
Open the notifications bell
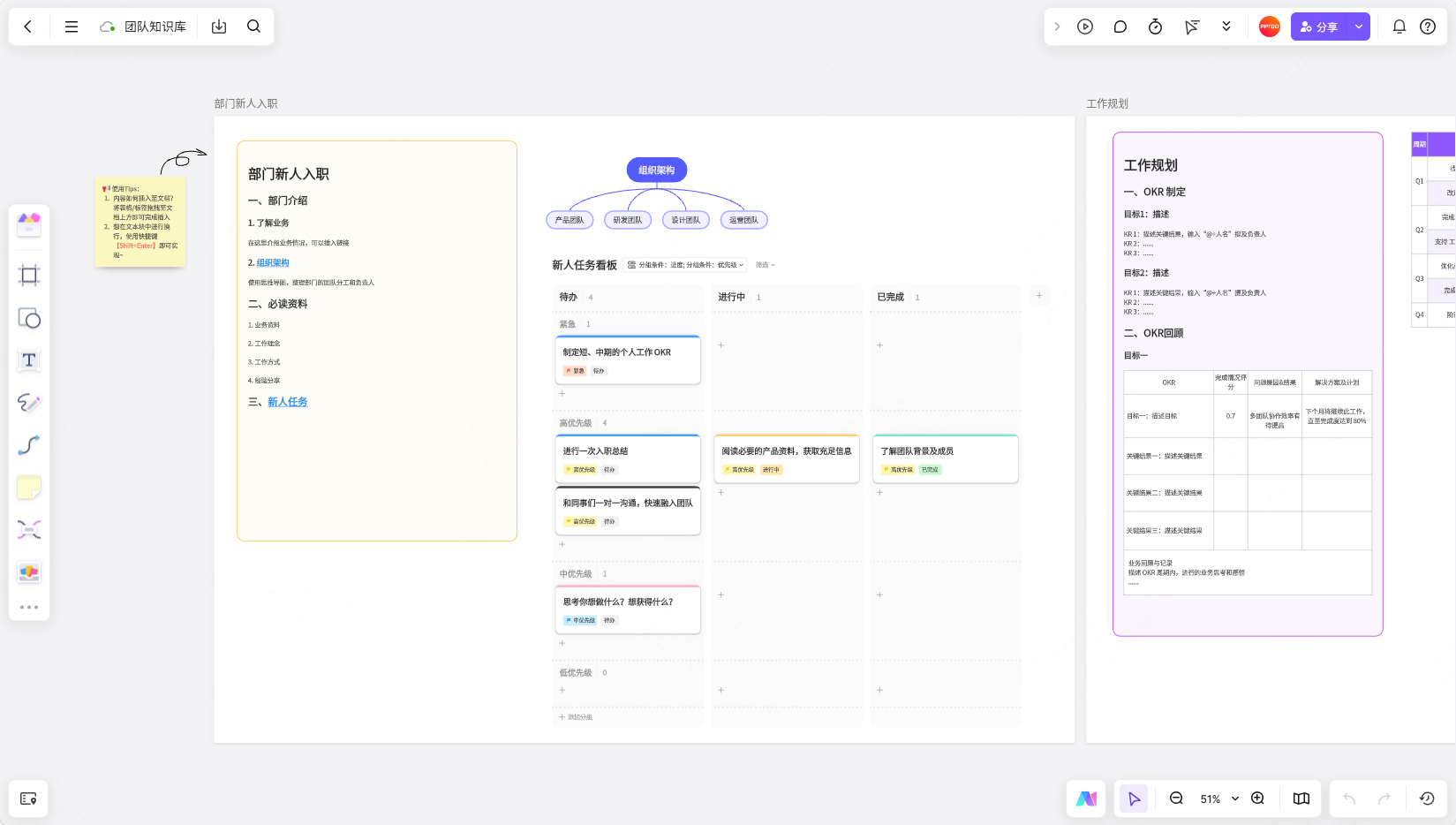[1399, 26]
